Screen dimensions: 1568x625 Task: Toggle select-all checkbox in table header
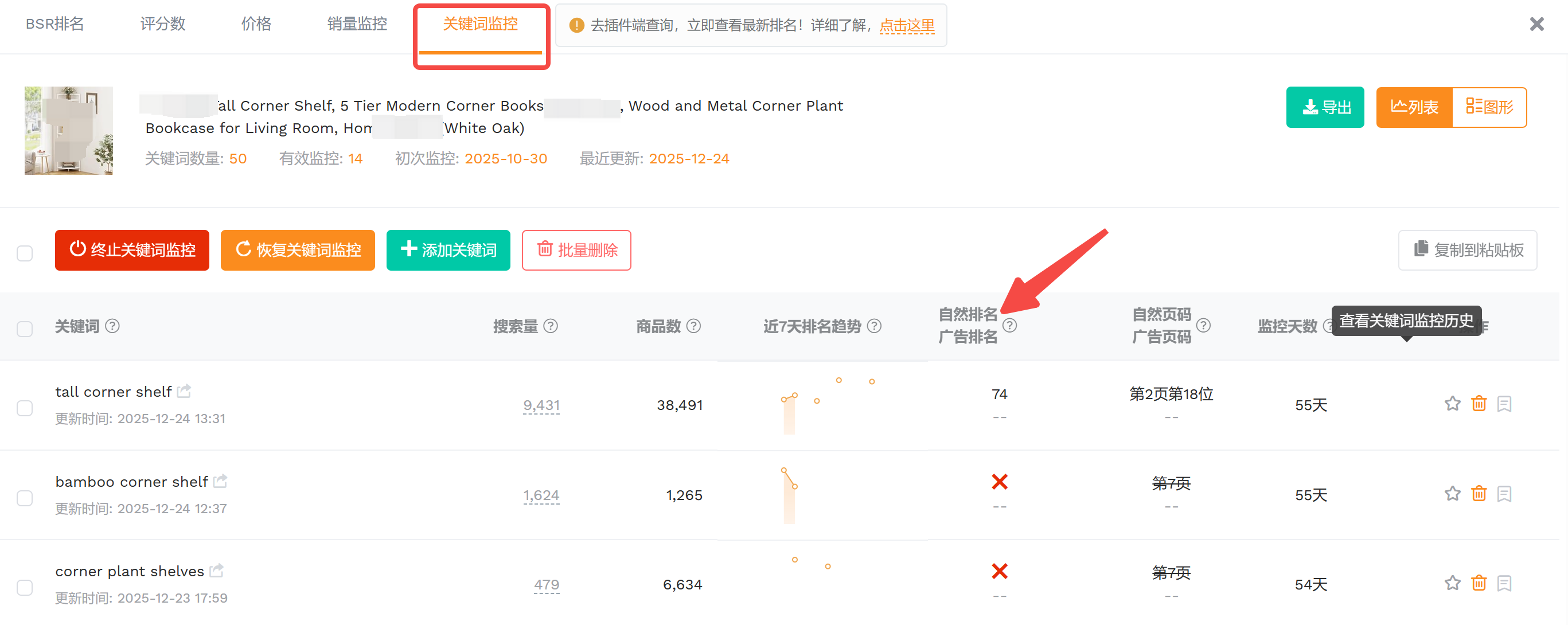(x=25, y=329)
